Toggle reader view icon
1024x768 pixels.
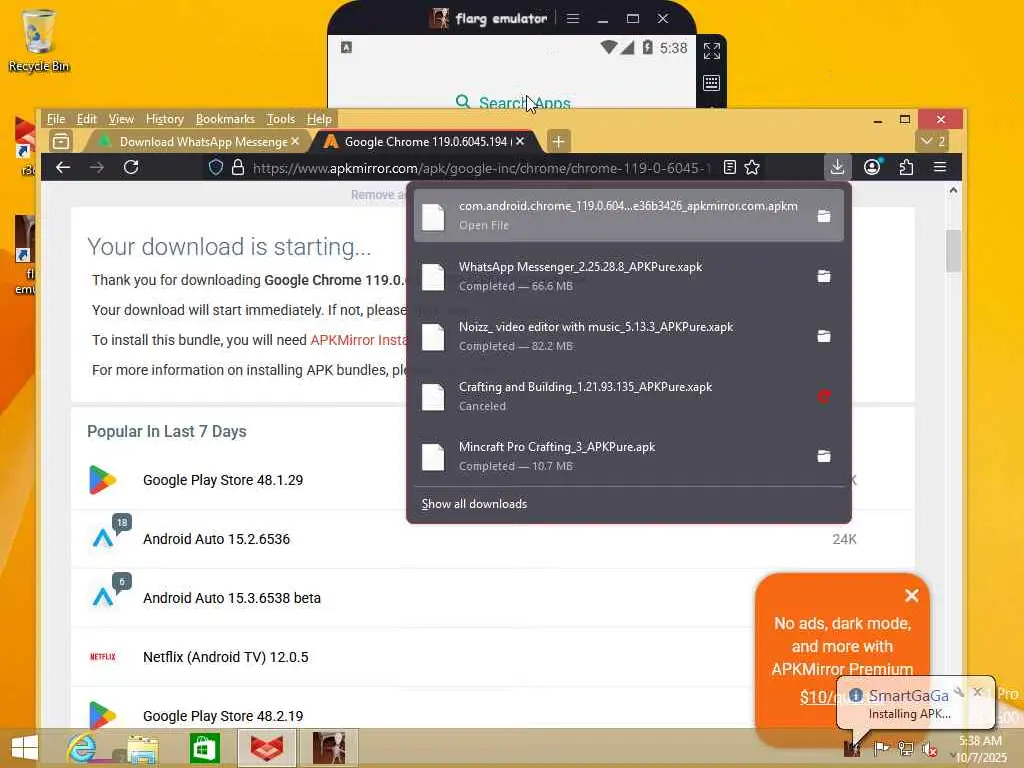pos(729,168)
